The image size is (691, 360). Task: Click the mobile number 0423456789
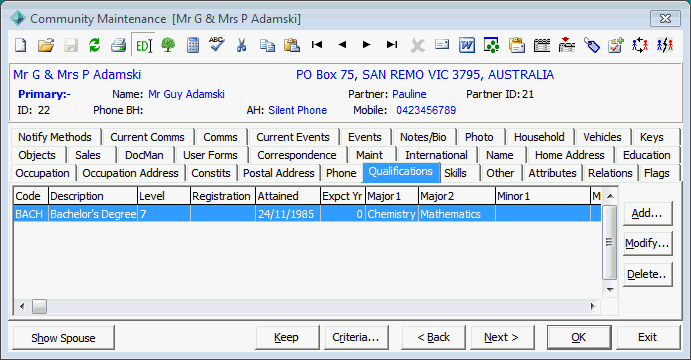click(426, 110)
